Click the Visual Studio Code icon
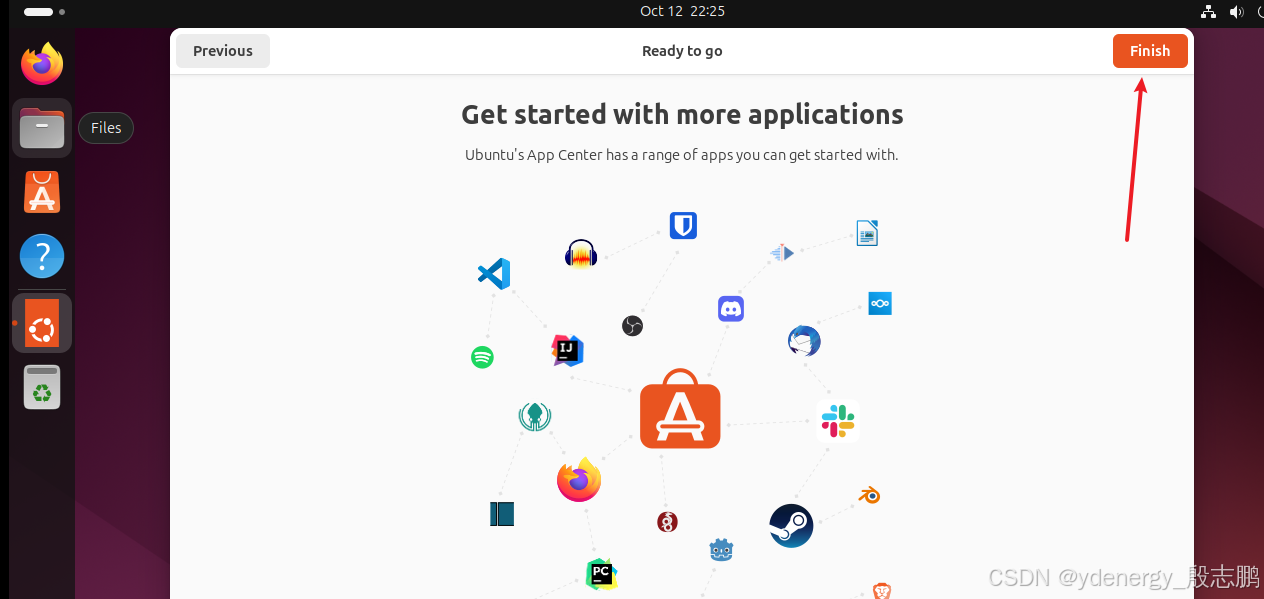 (494, 273)
